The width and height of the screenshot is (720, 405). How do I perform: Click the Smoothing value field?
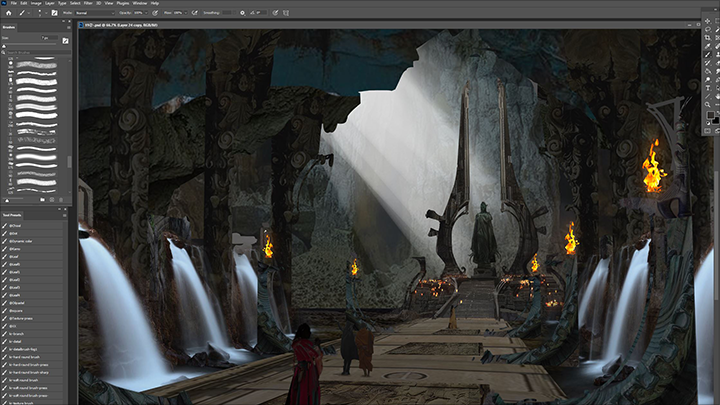227,13
